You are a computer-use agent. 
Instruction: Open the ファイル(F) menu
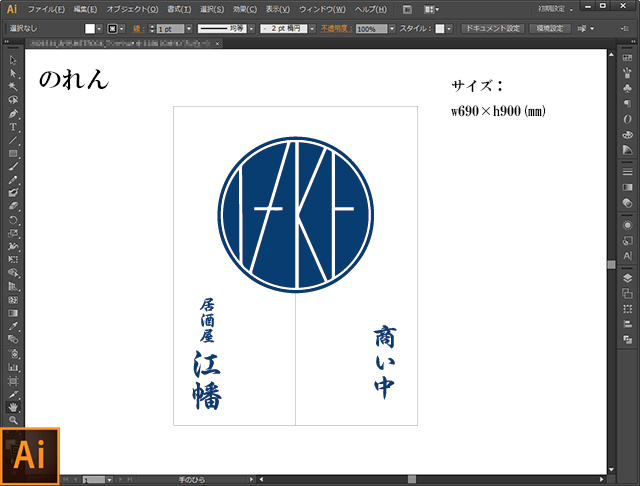[x=47, y=9]
